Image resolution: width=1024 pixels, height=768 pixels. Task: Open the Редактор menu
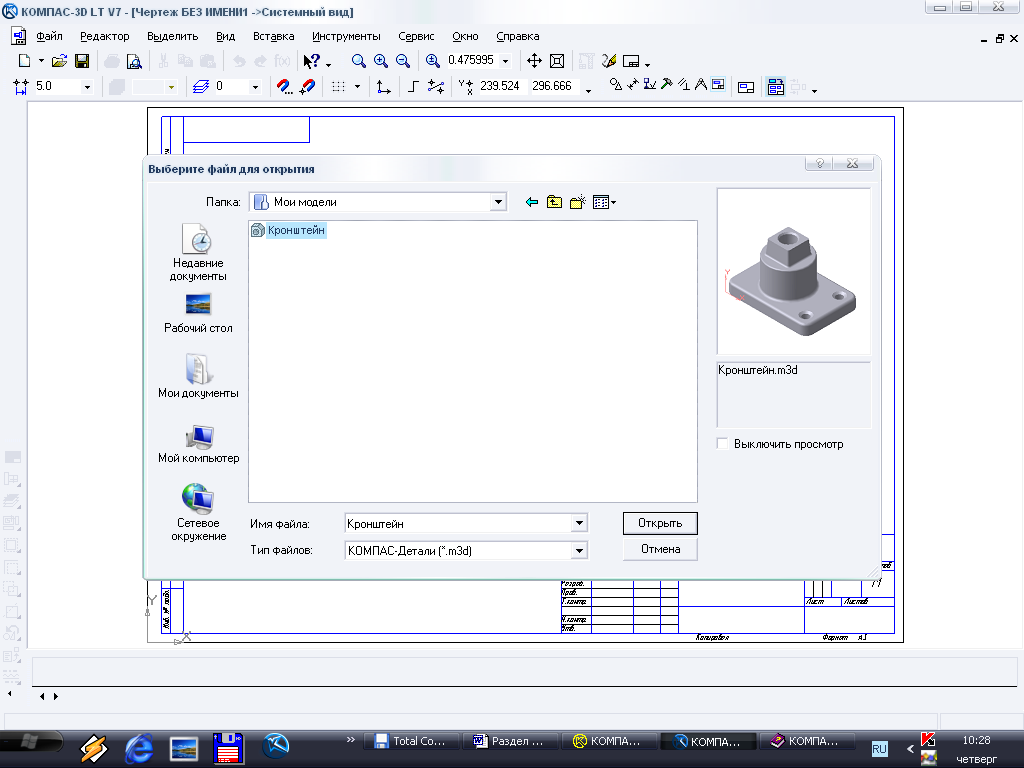(104, 37)
